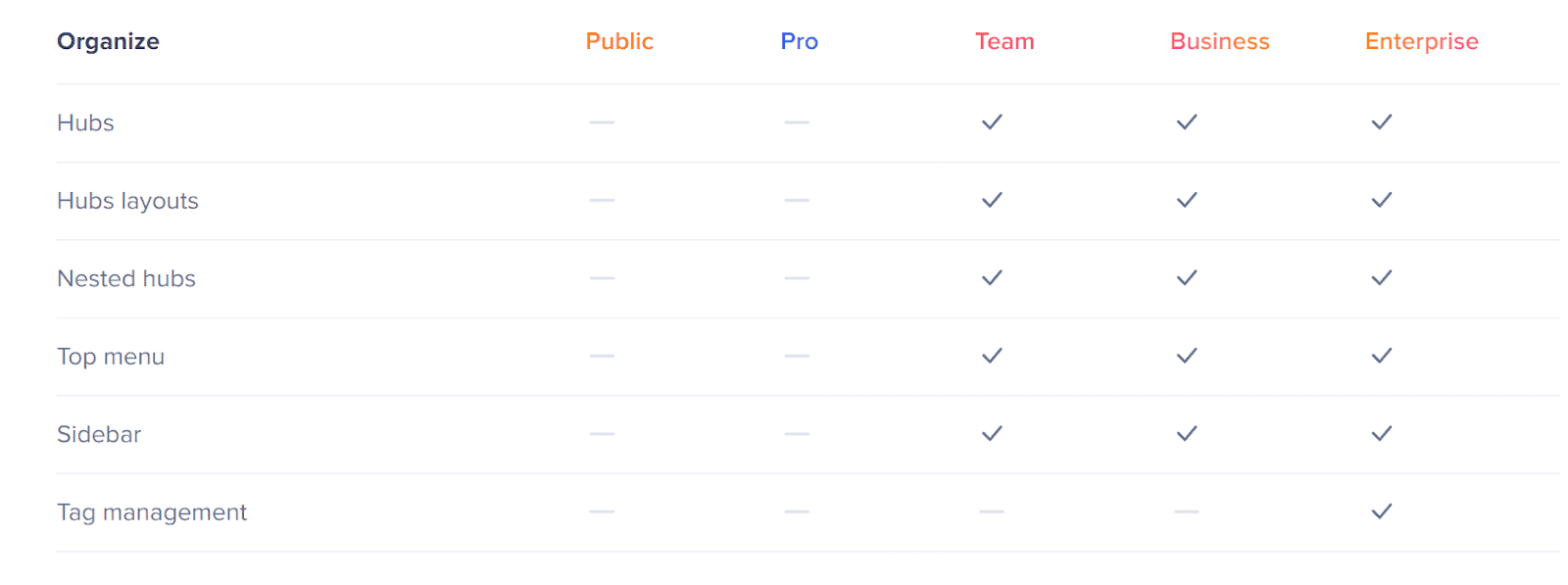
Task: Click Hubs layouts checkmark under Business
Action: (x=1187, y=200)
